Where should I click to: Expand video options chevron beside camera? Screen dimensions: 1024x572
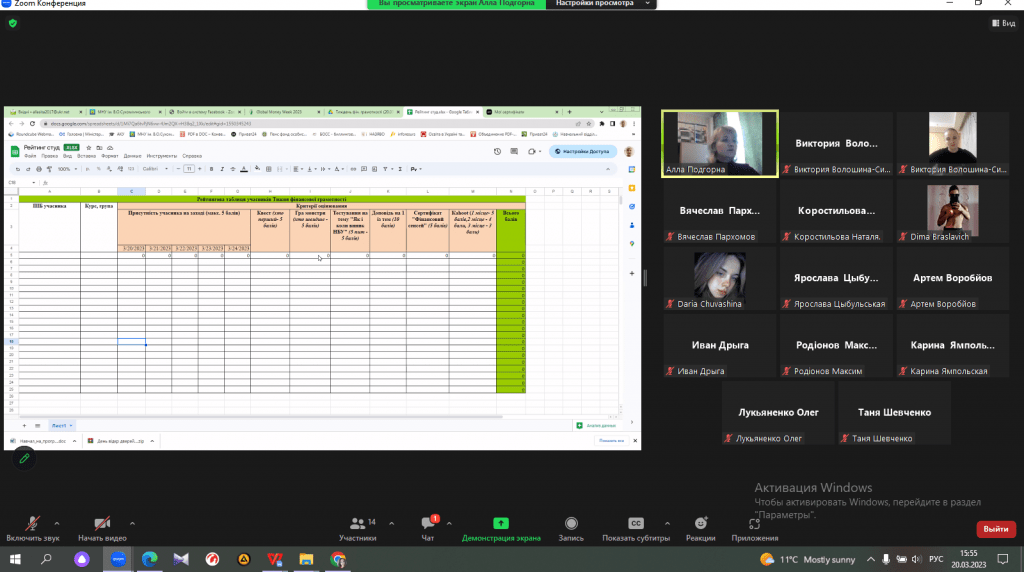pyautogui.click(x=133, y=523)
